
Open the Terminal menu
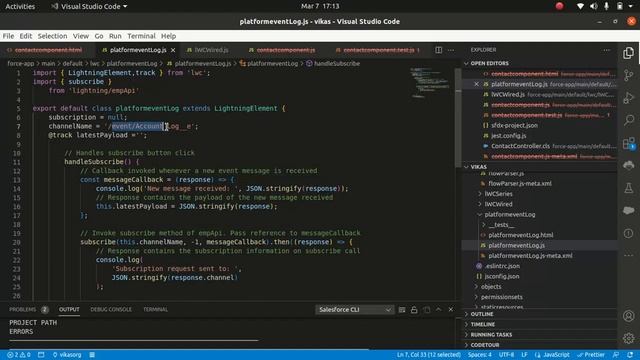point(141,36)
